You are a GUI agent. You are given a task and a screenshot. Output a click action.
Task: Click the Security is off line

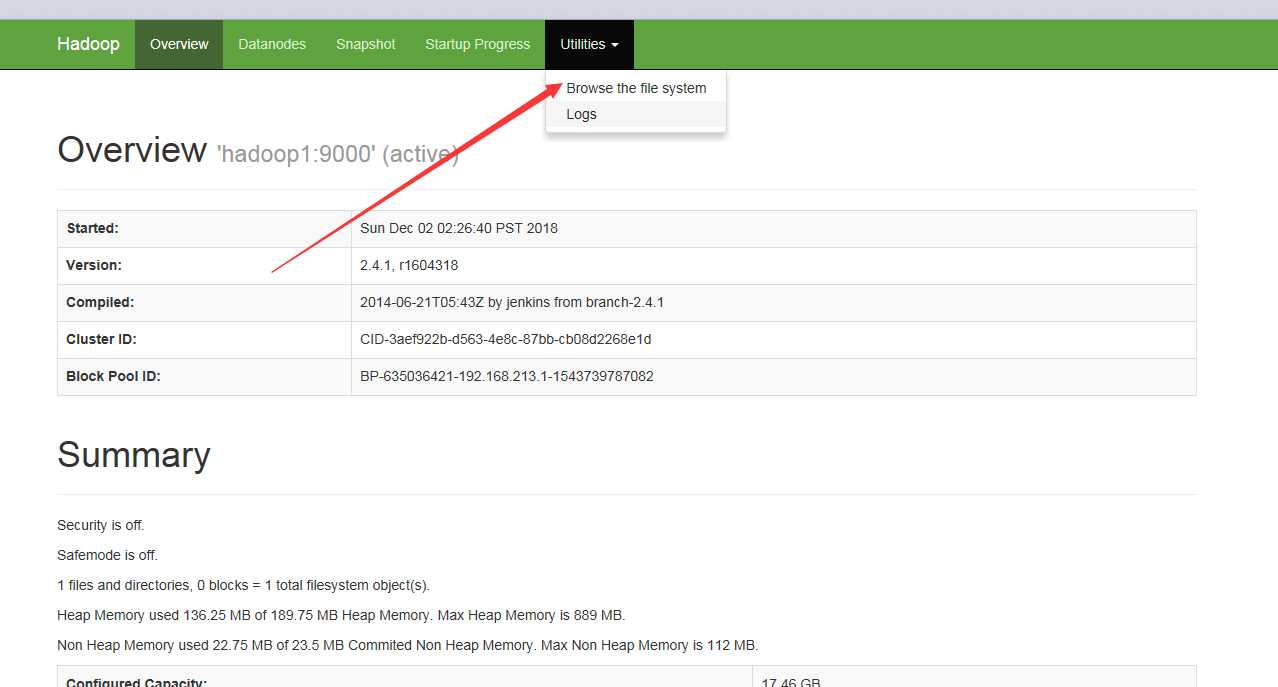(x=101, y=525)
